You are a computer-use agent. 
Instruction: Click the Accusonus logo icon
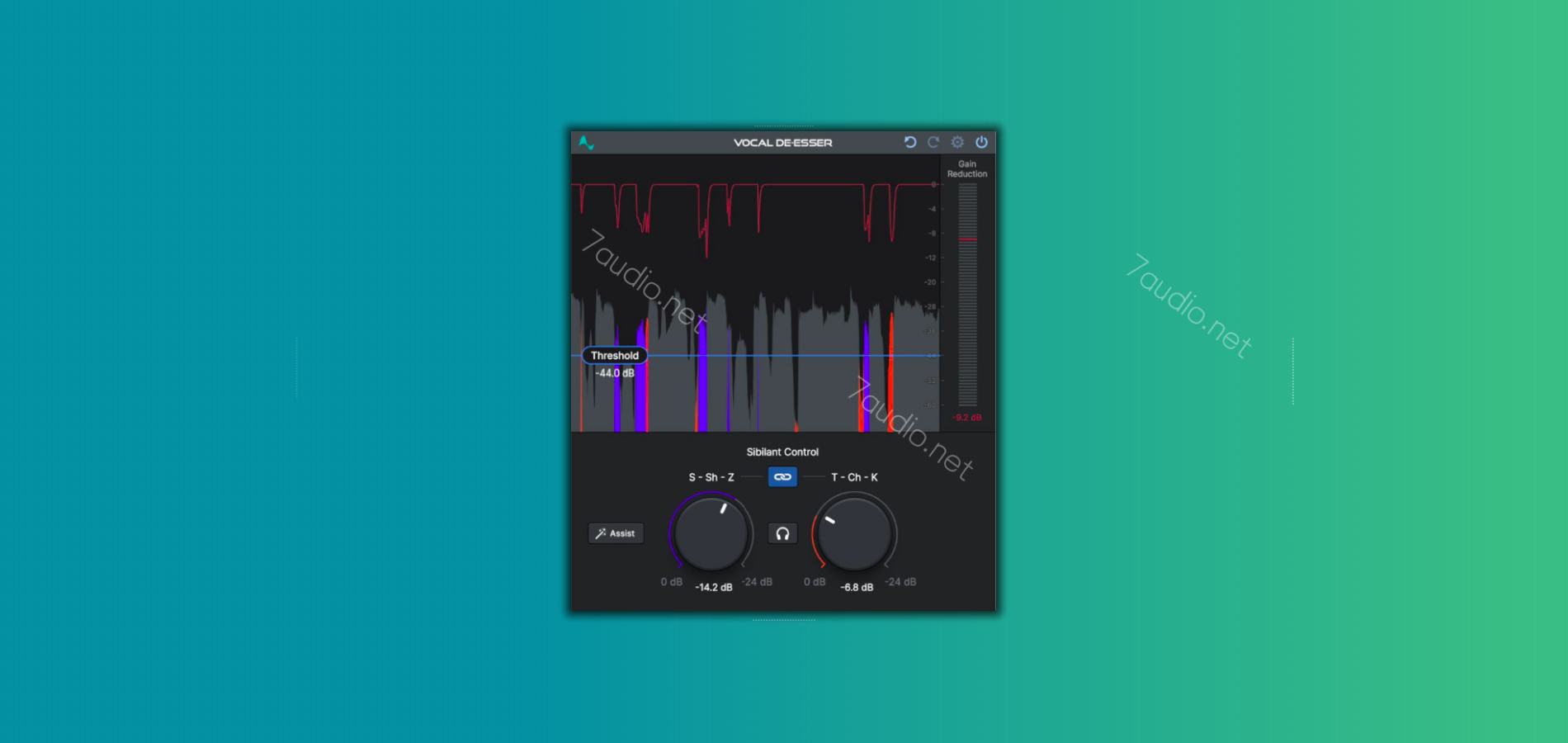pyautogui.click(x=586, y=142)
